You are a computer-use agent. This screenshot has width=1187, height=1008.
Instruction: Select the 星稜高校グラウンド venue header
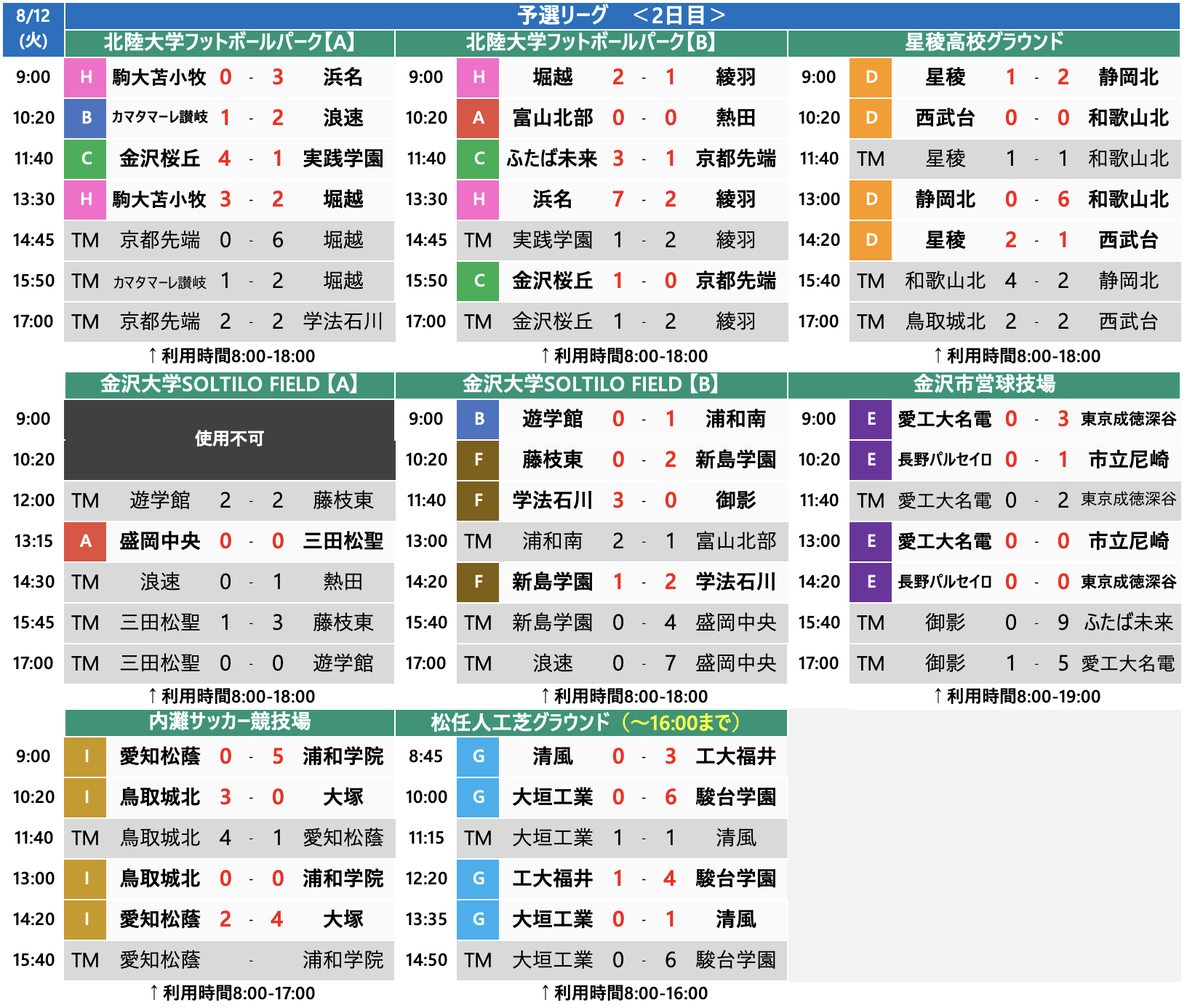[984, 42]
